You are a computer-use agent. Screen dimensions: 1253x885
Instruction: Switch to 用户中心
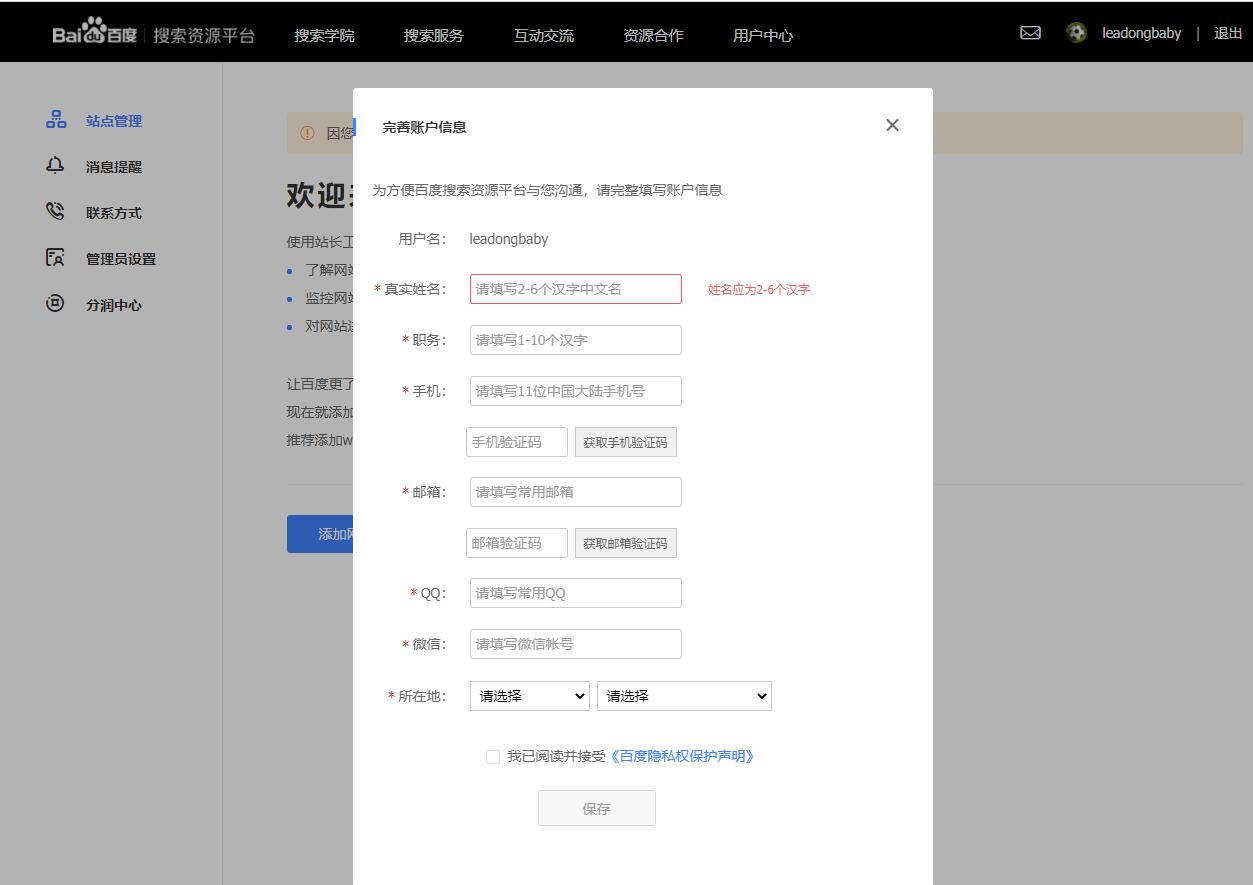pyautogui.click(x=762, y=34)
